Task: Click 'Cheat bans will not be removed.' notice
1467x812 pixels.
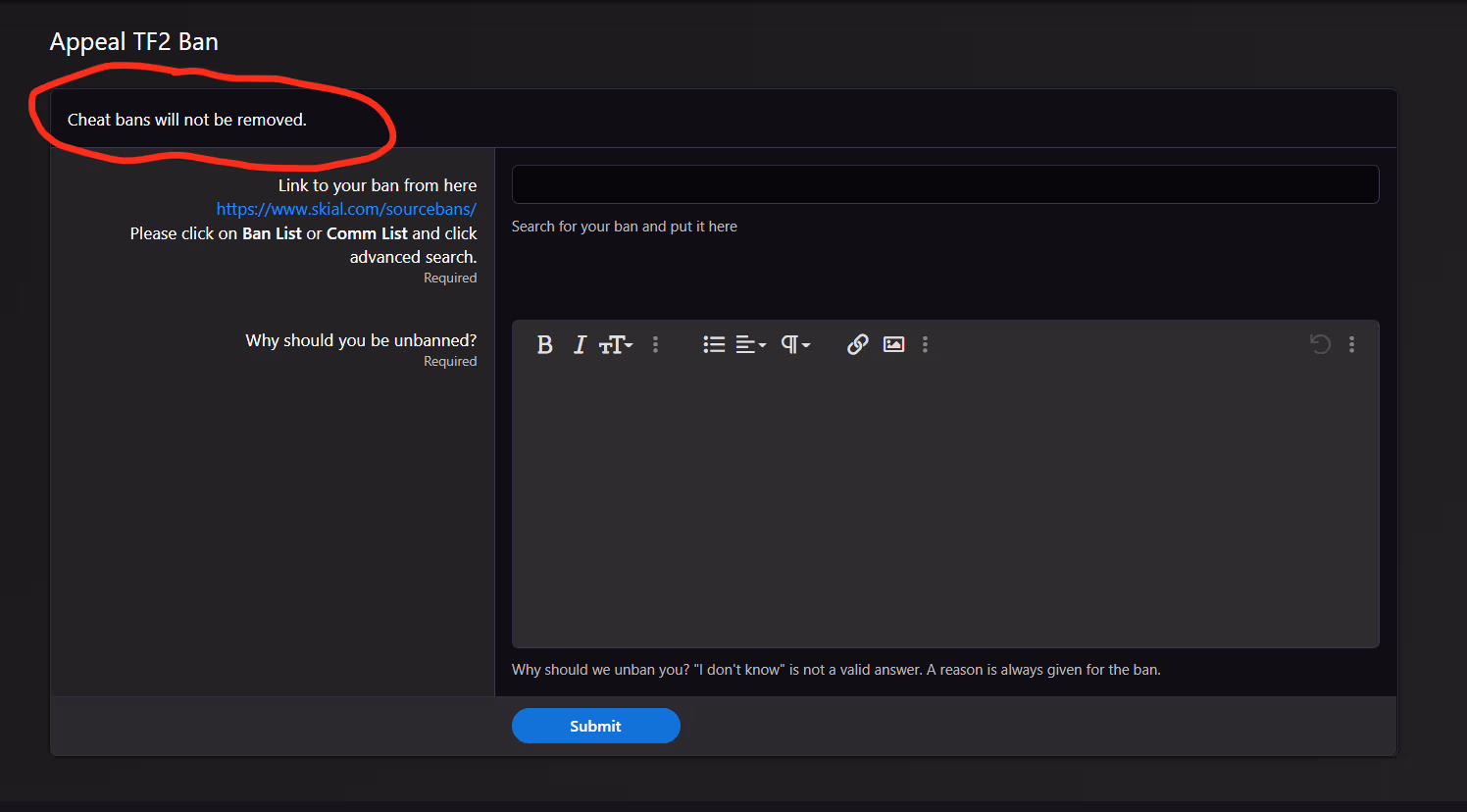Action: pyautogui.click(x=187, y=120)
